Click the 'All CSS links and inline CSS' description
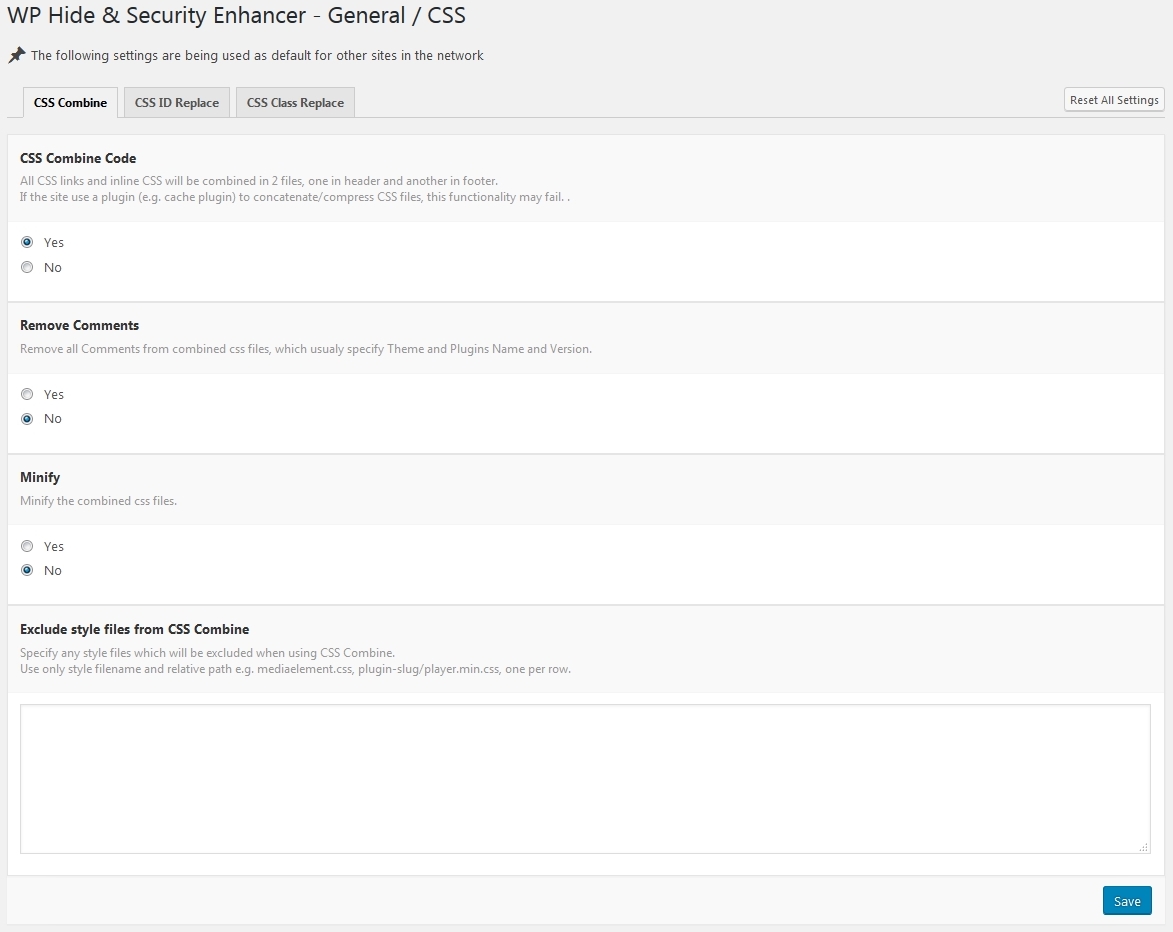This screenshot has height=932, width=1173. click(x=259, y=181)
